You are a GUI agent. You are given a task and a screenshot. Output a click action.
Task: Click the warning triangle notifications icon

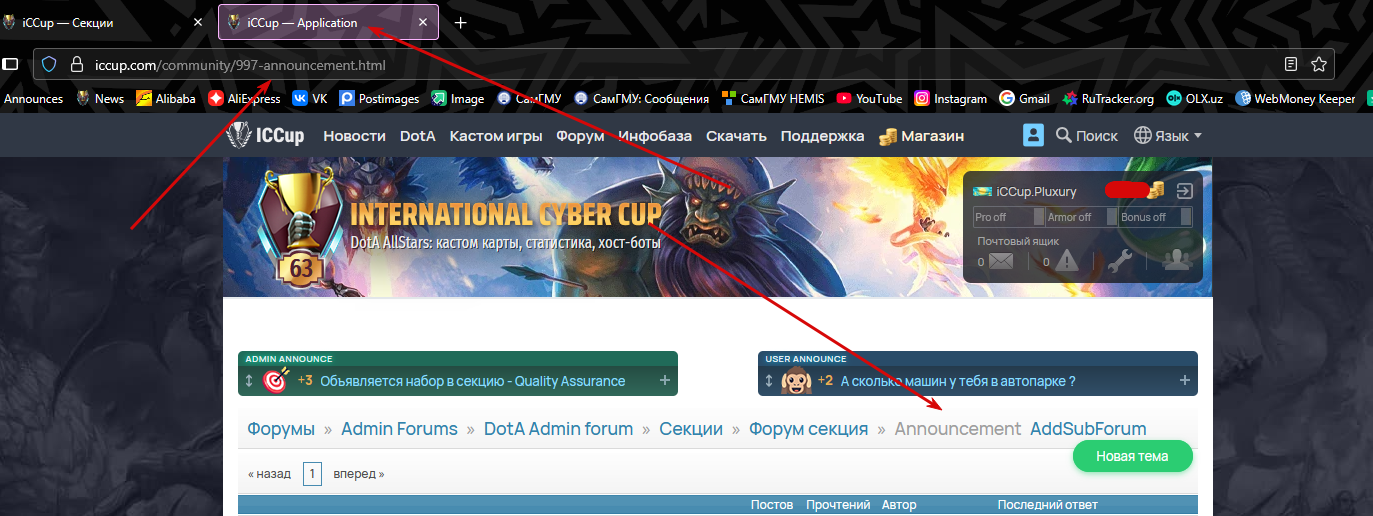coord(1067,262)
